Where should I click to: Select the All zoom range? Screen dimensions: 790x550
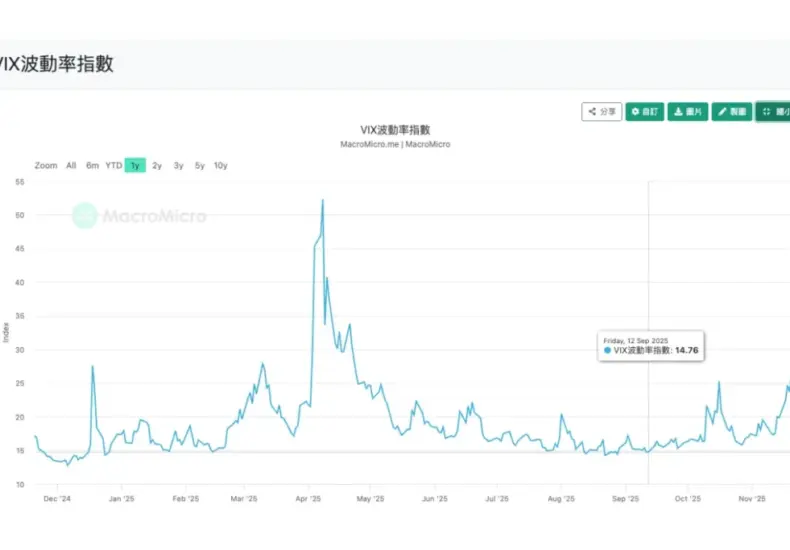(71, 165)
